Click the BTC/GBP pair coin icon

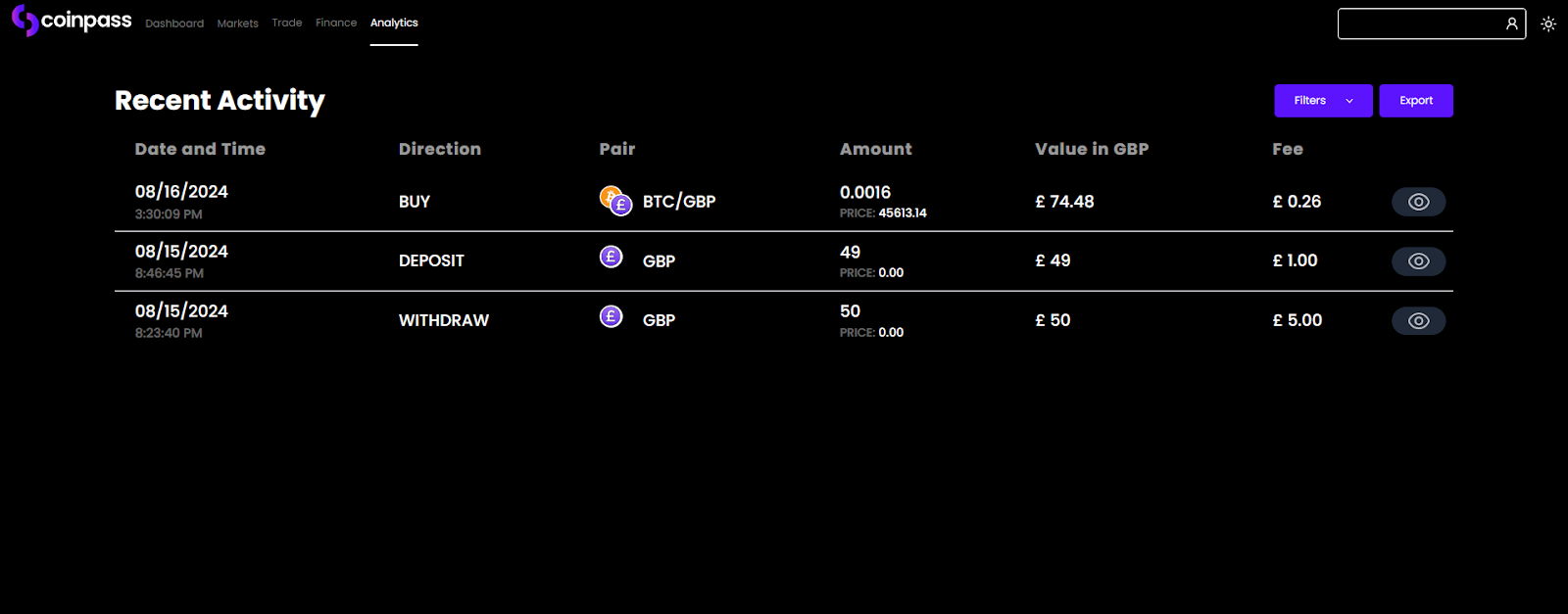[x=615, y=201]
